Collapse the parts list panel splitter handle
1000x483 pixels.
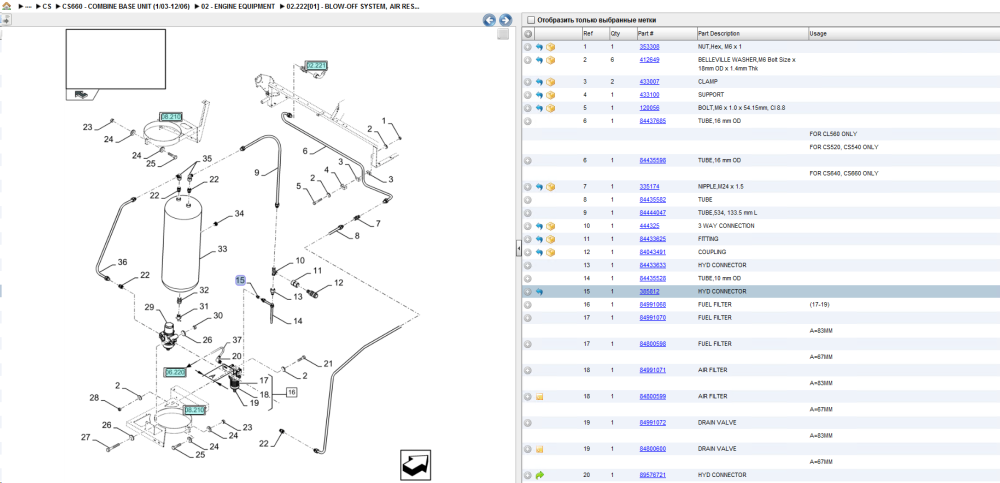click(x=518, y=248)
